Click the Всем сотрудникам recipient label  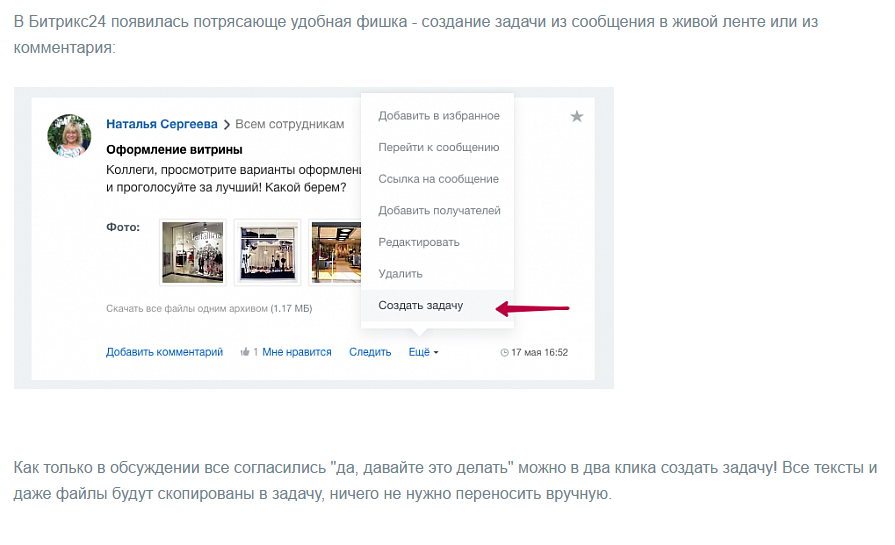point(289,124)
